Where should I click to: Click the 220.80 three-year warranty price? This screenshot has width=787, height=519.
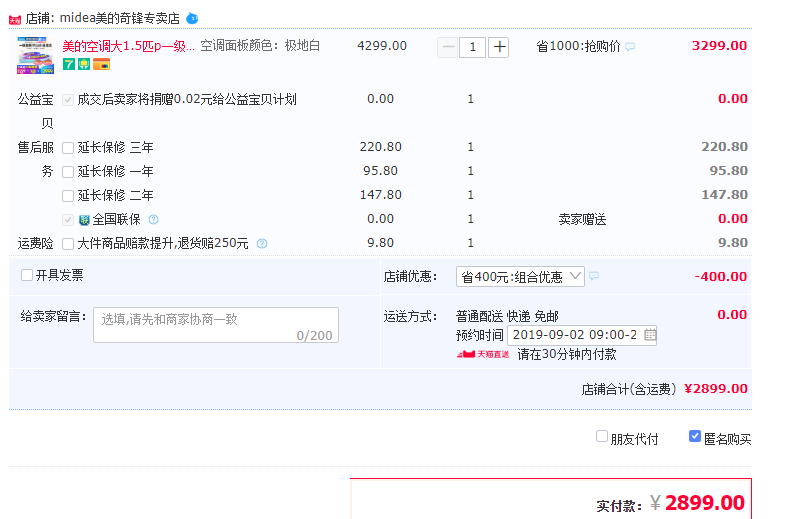click(x=380, y=147)
